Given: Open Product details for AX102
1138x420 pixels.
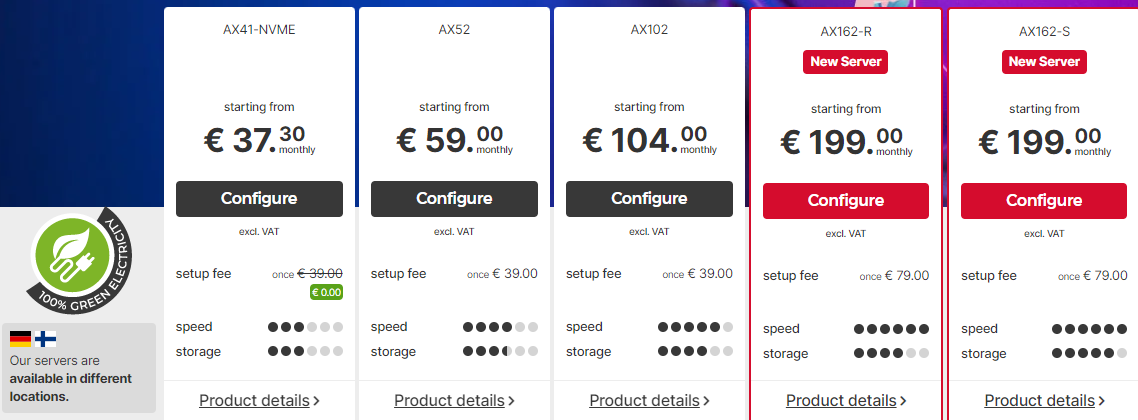Looking at the screenshot, I should click(650, 400).
